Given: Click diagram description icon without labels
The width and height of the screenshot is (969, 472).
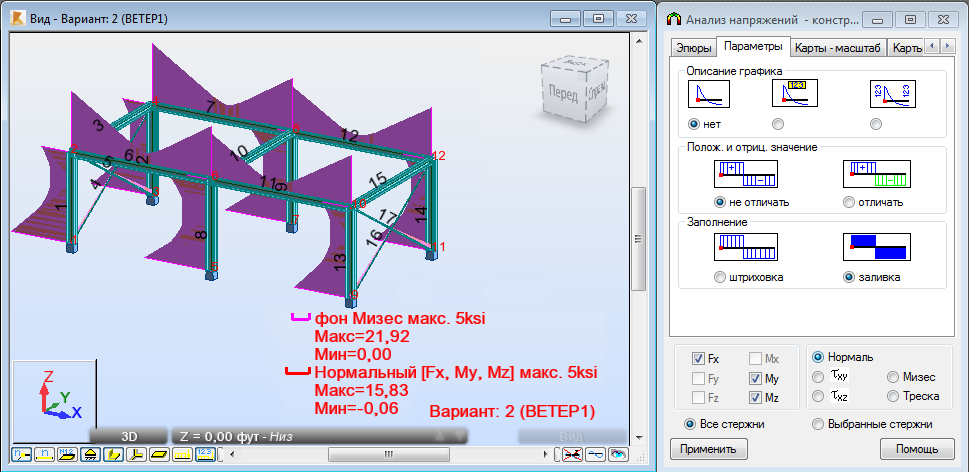Looking at the screenshot, I should click(x=709, y=94).
